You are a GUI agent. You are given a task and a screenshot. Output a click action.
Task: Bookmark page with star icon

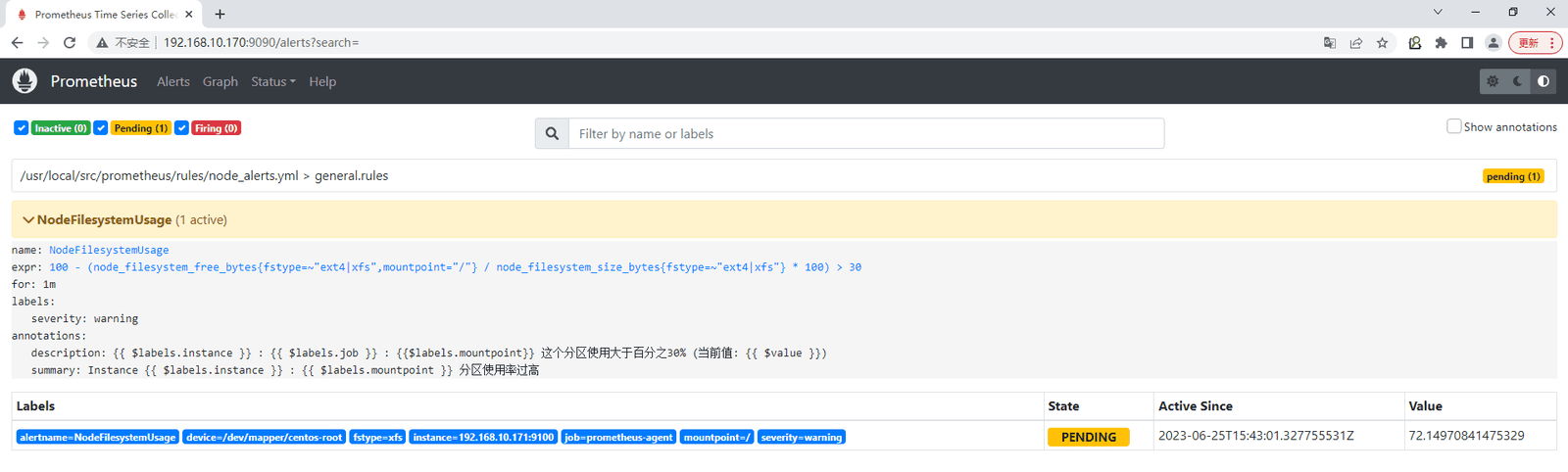point(1383,42)
